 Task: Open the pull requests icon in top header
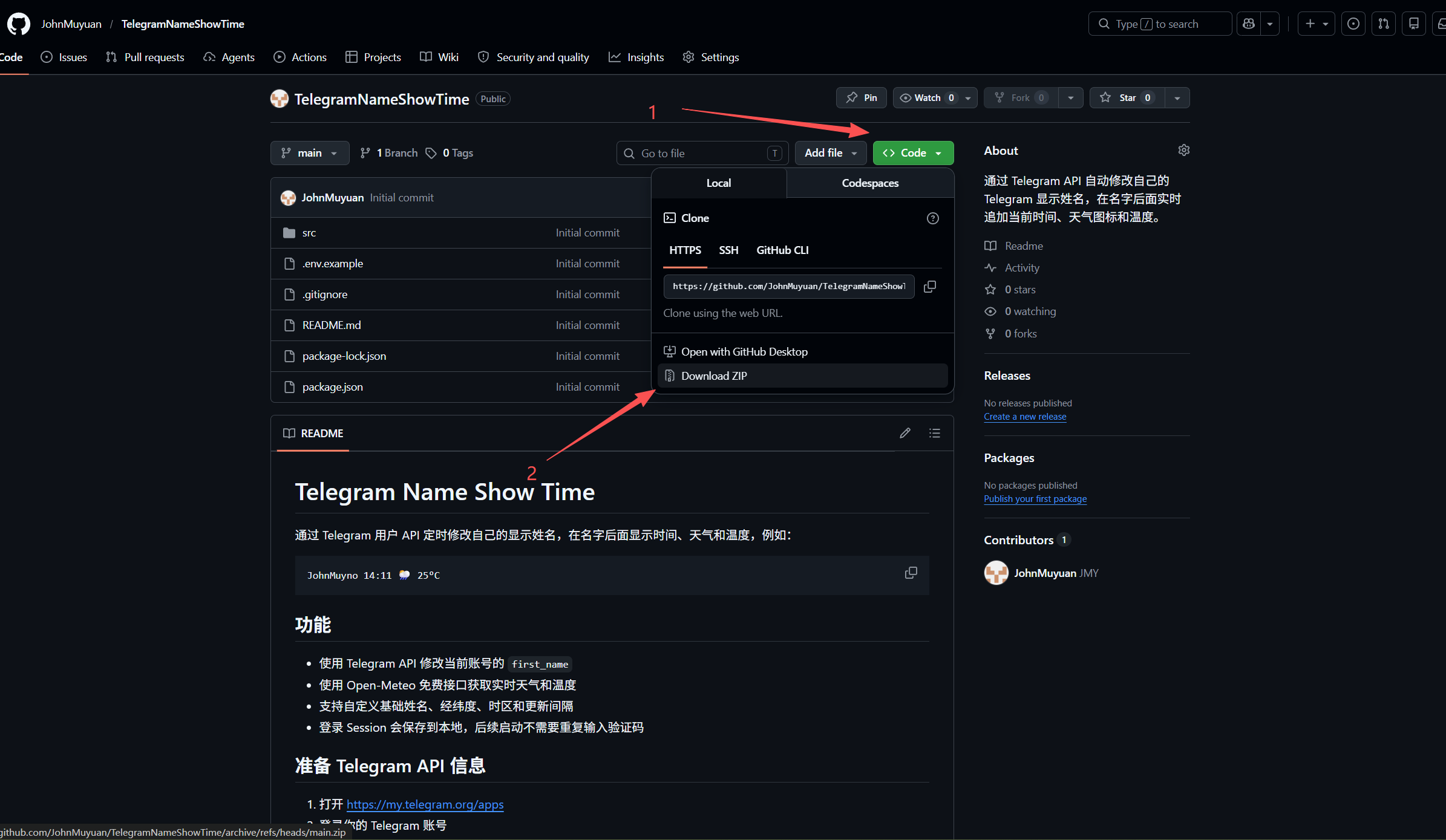[x=1384, y=24]
